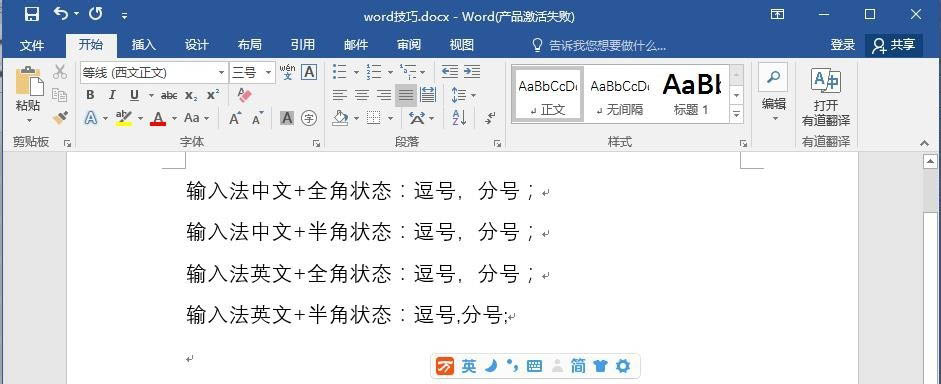Open the Quick Access Toolbar customize arrow
Image resolution: width=941 pixels, height=384 pixels.
[124, 16]
